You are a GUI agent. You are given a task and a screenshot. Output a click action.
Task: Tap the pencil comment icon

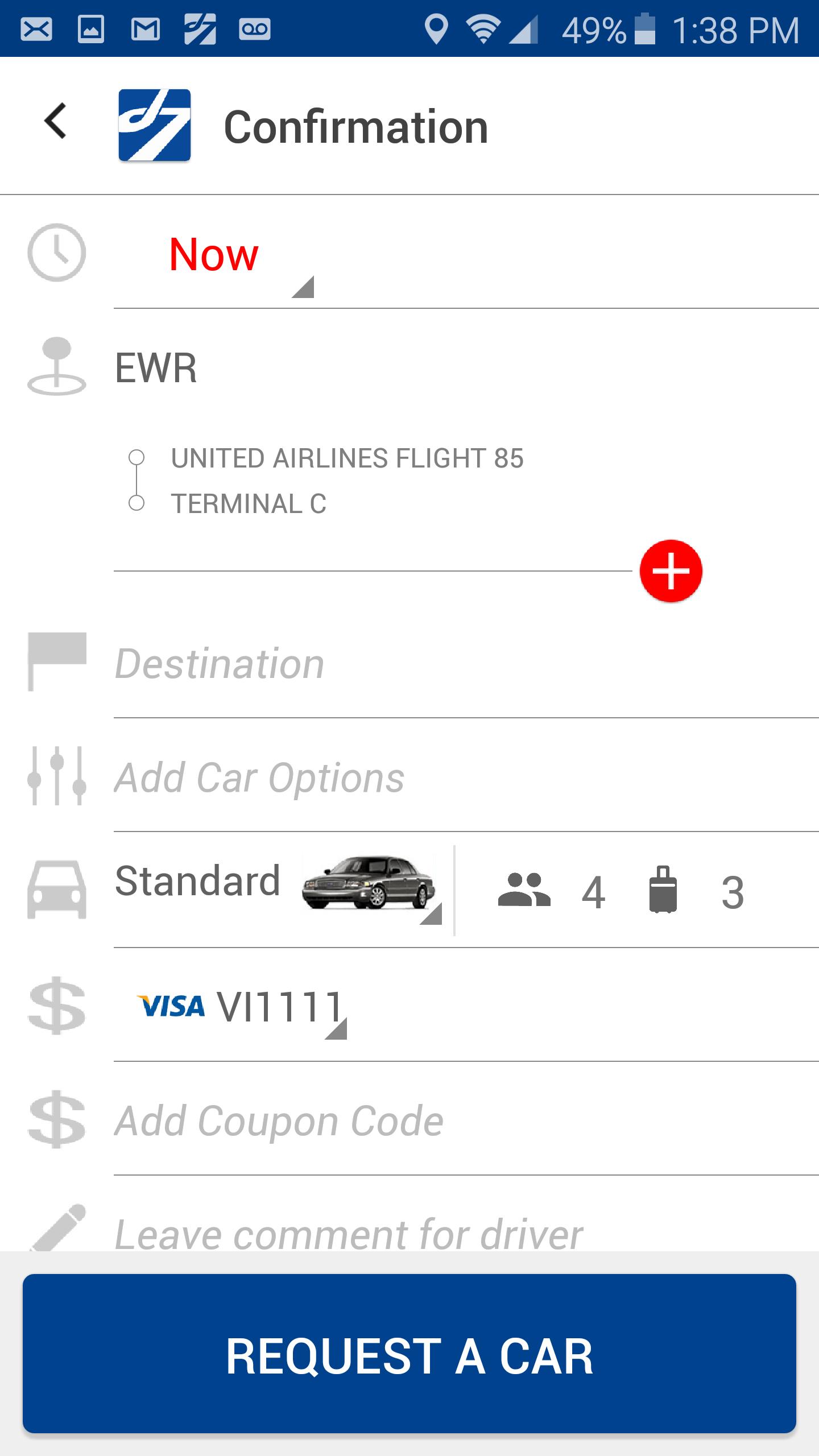pyautogui.click(x=59, y=1227)
